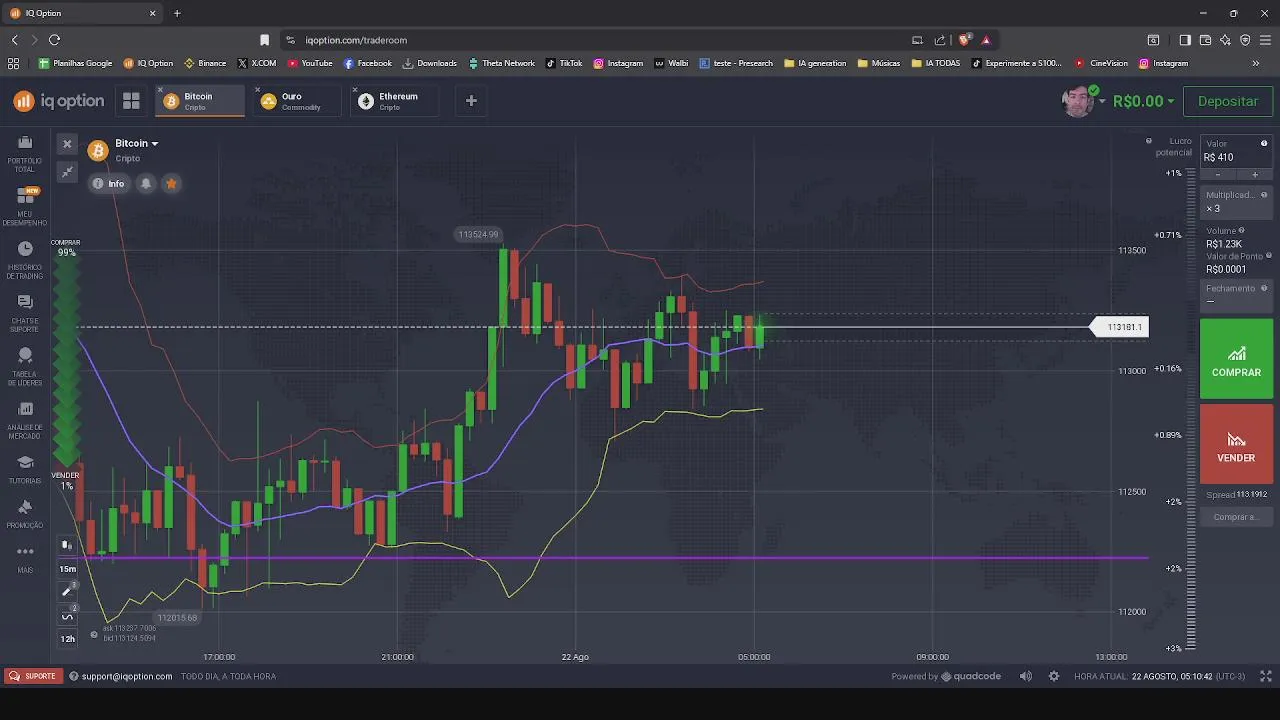This screenshot has height=720, width=1280.
Task: Toggle the browser sidebar panel icon
Action: pos(1185,40)
